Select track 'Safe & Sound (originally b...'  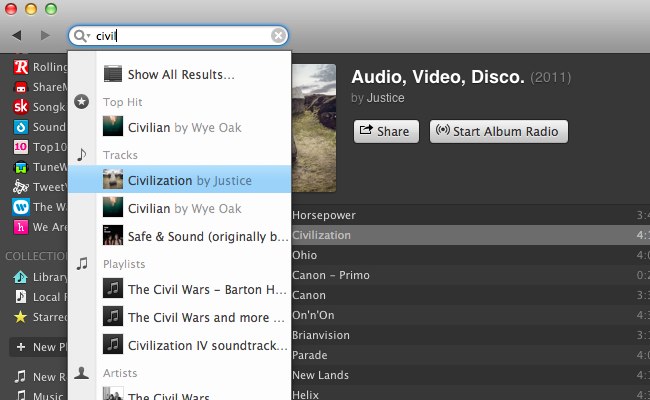[x=180, y=236]
